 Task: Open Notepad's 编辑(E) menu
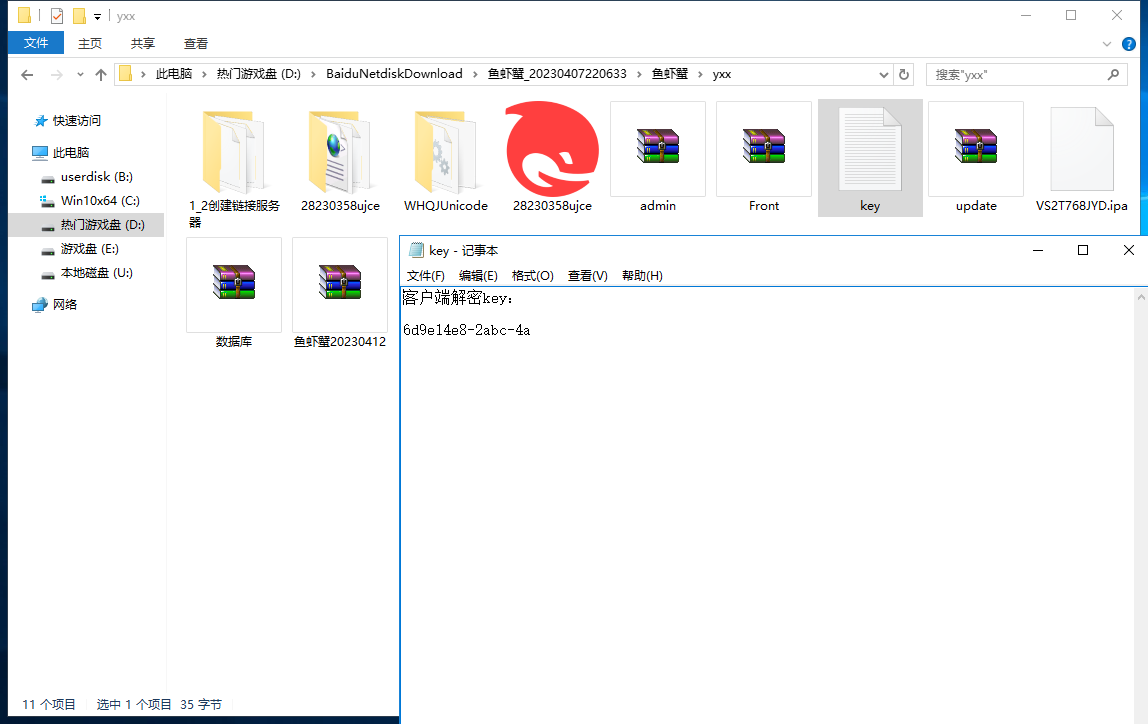point(478,275)
